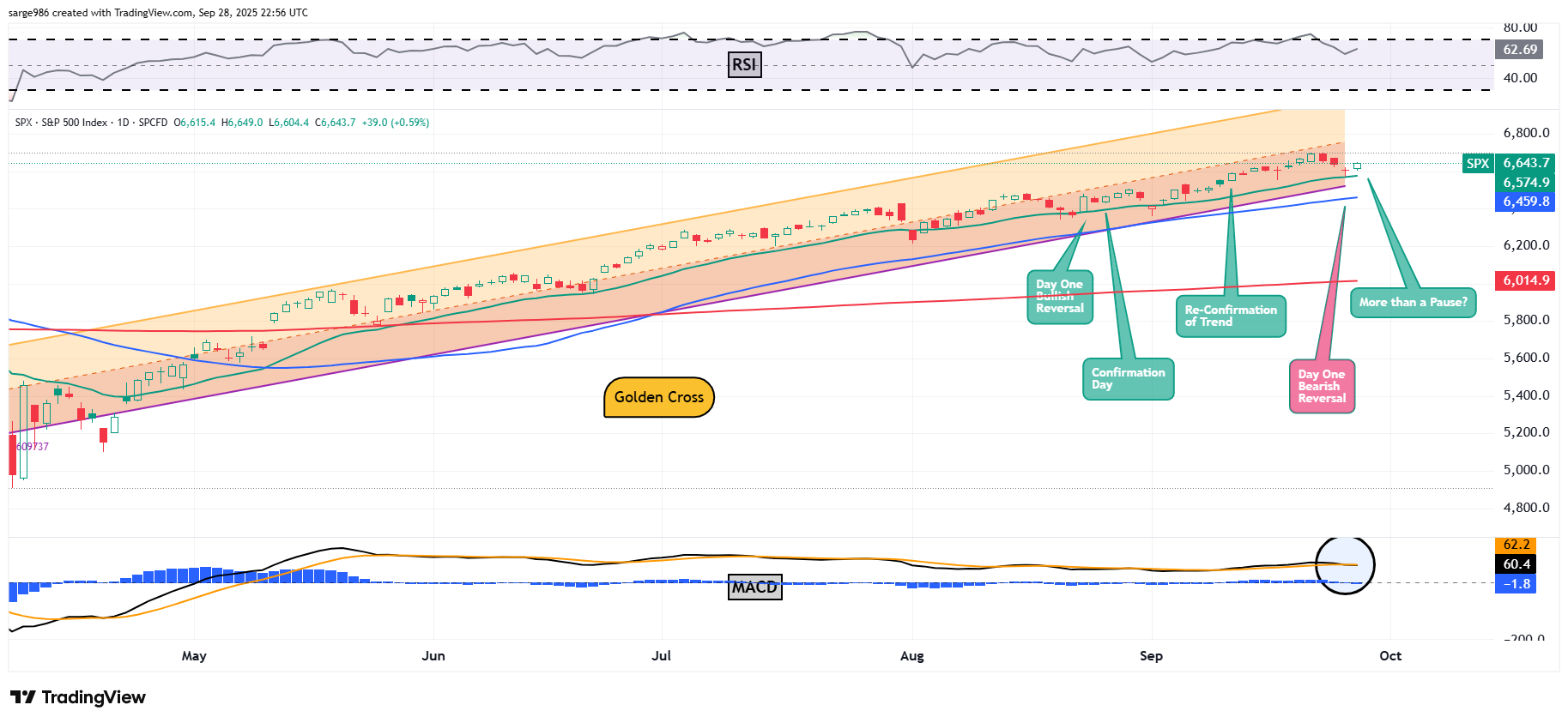Click the green 6,574.9 price tag
This screenshot has width=1568, height=723.
[1525, 183]
